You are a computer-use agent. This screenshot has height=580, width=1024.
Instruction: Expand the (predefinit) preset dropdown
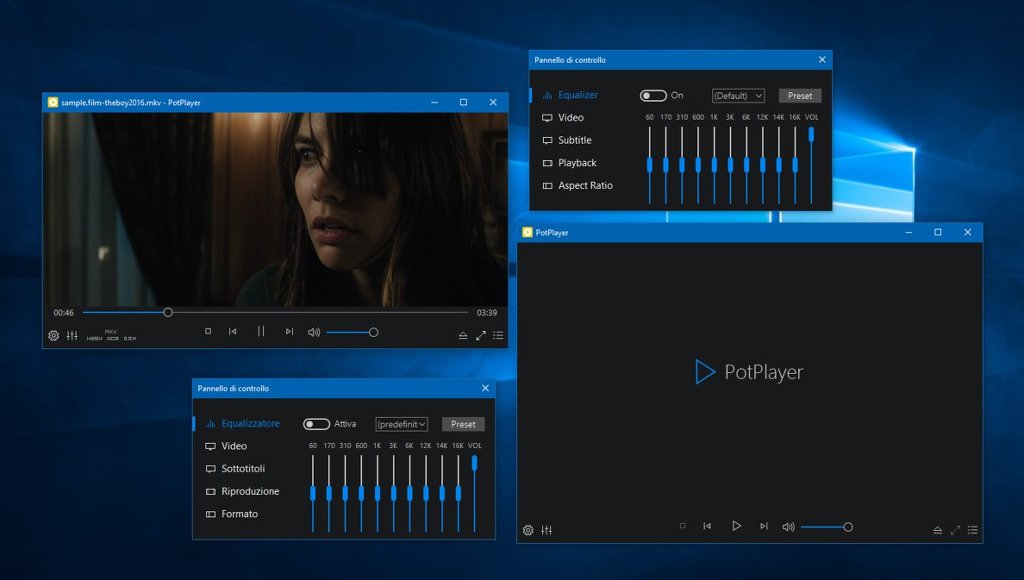pyautogui.click(x=401, y=424)
